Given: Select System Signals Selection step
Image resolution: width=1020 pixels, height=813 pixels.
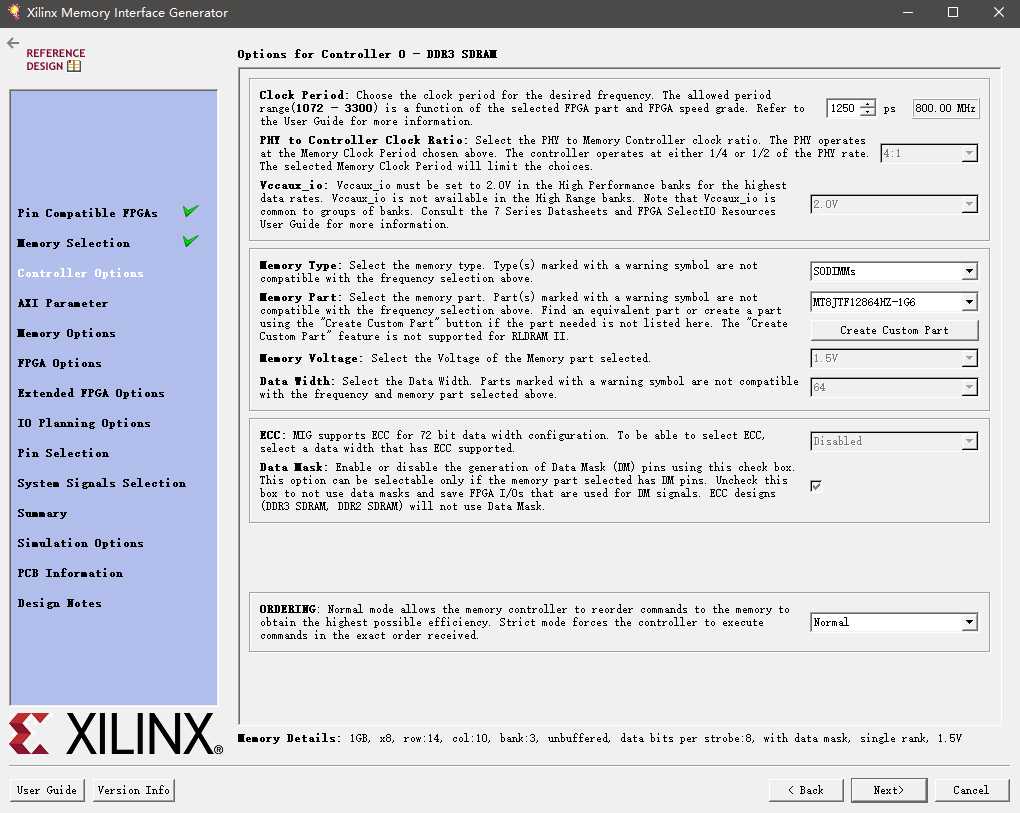Looking at the screenshot, I should click(101, 483).
